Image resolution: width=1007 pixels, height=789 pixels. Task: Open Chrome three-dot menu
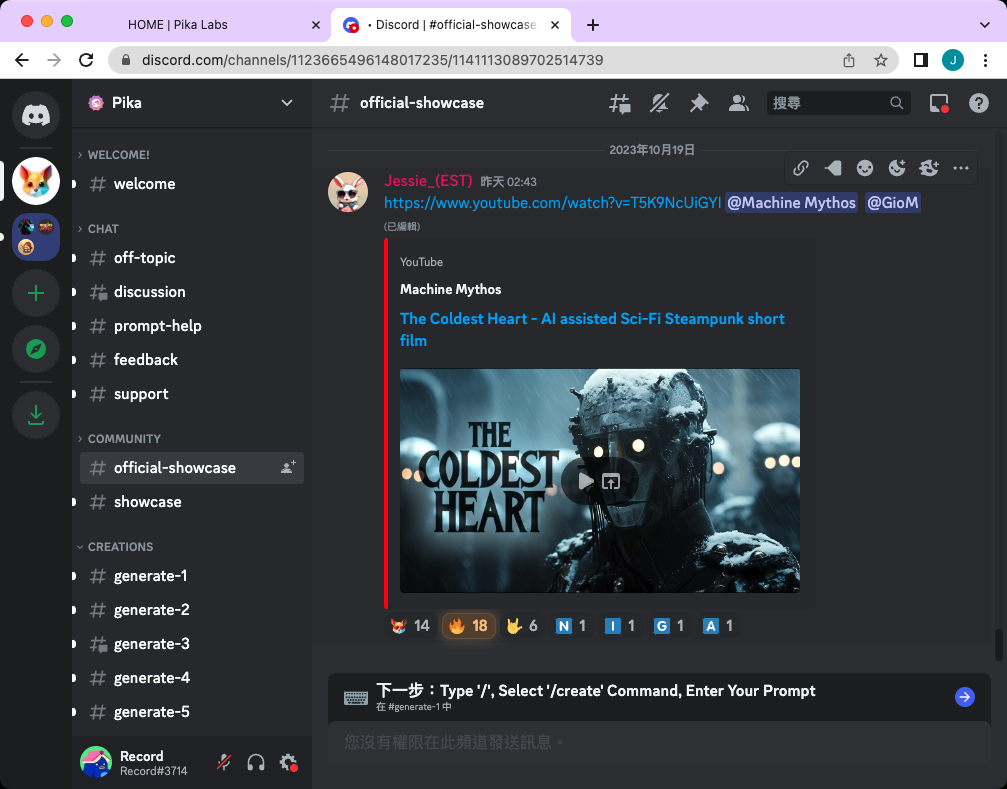point(985,60)
